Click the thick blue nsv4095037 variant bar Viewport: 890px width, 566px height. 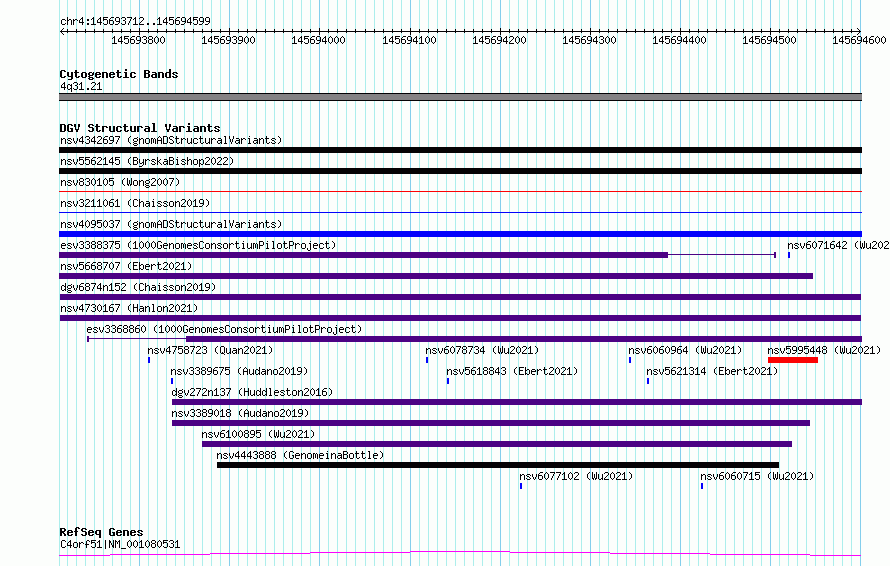pos(460,234)
